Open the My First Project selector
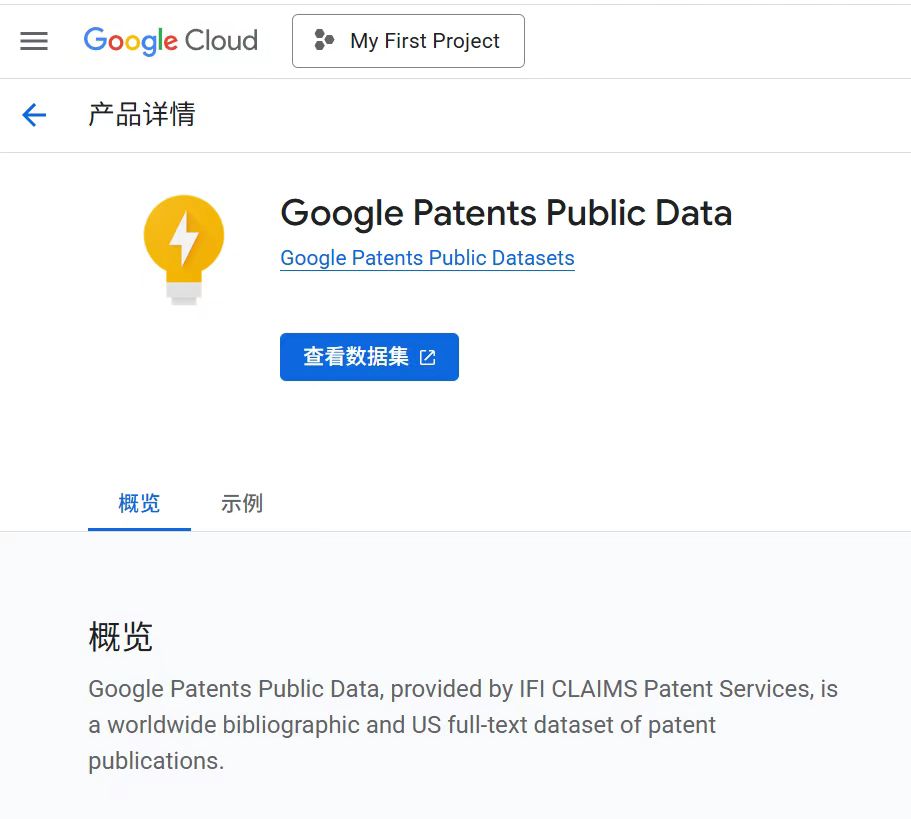 (408, 41)
